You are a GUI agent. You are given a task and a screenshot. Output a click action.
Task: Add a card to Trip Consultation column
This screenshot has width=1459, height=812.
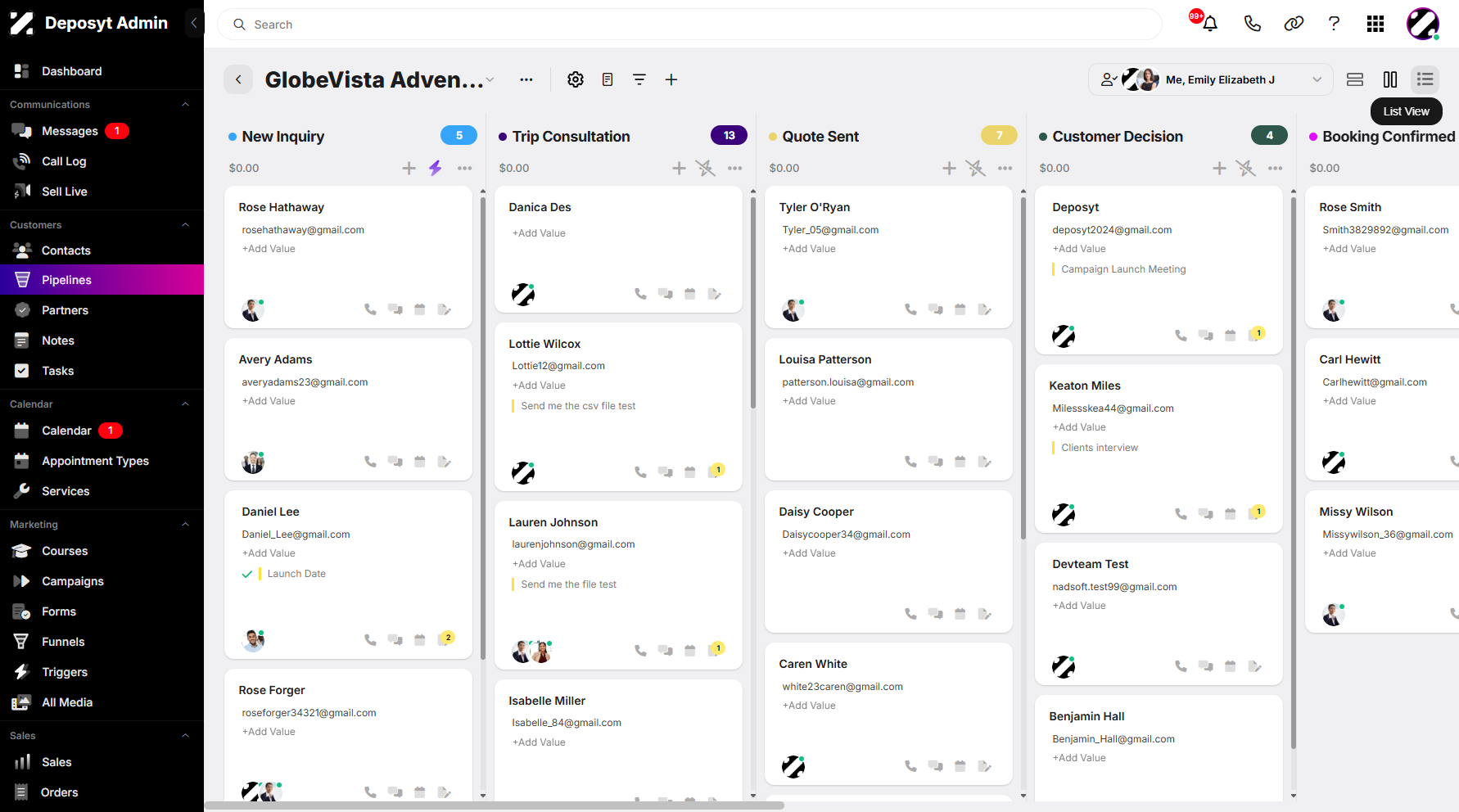[x=679, y=168]
